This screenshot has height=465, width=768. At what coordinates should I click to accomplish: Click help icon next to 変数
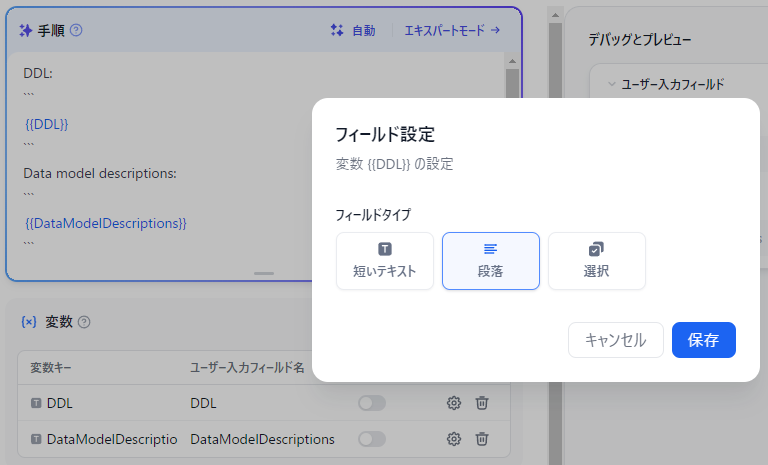(x=84, y=322)
